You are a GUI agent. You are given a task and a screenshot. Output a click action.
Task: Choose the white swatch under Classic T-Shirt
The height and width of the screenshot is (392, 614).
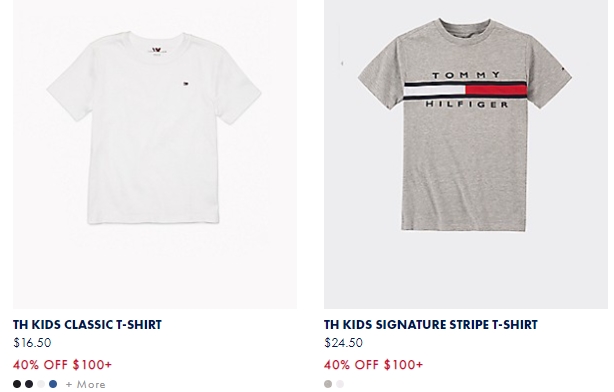tap(41, 384)
